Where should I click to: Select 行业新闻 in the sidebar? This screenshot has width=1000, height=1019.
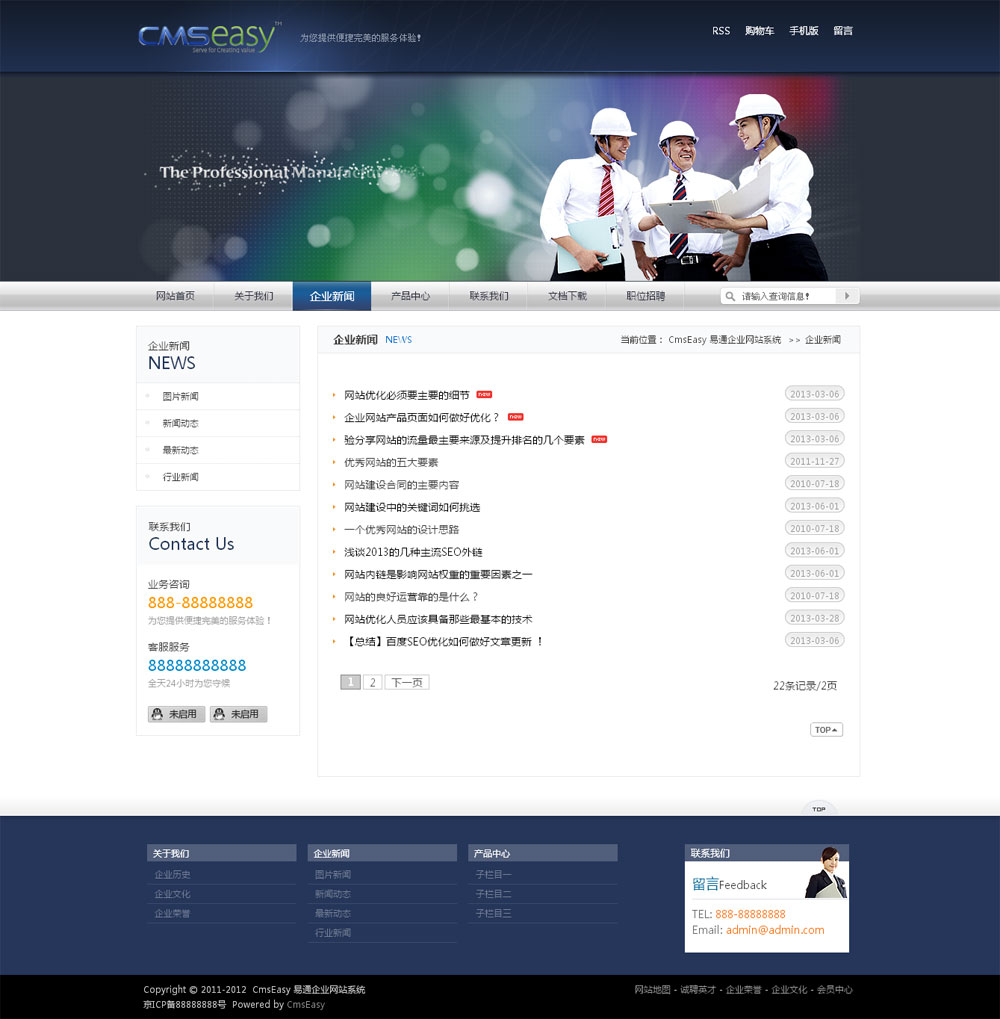pyautogui.click(x=181, y=477)
